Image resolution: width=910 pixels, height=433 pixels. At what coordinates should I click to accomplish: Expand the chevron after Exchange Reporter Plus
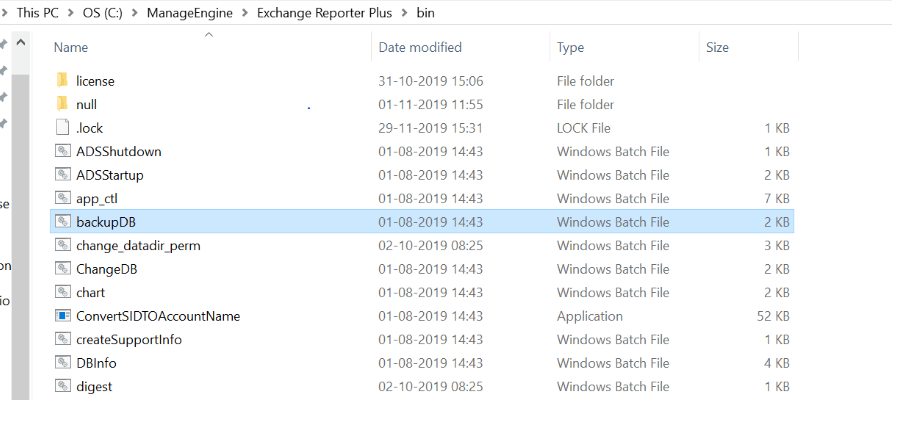[x=405, y=13]
